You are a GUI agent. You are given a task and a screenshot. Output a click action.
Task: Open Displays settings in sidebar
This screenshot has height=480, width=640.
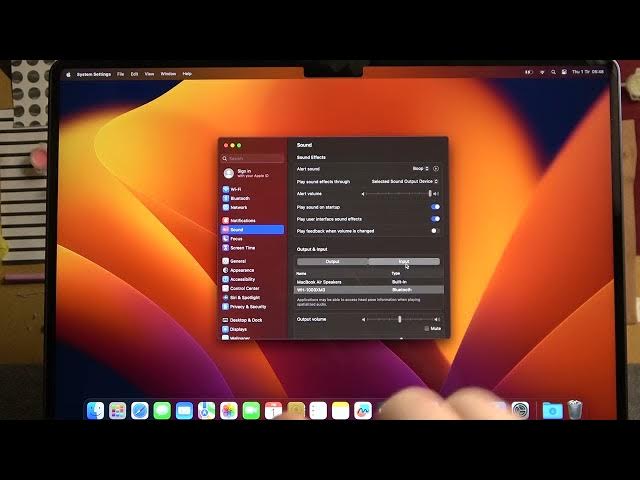[x=235, y=329]
